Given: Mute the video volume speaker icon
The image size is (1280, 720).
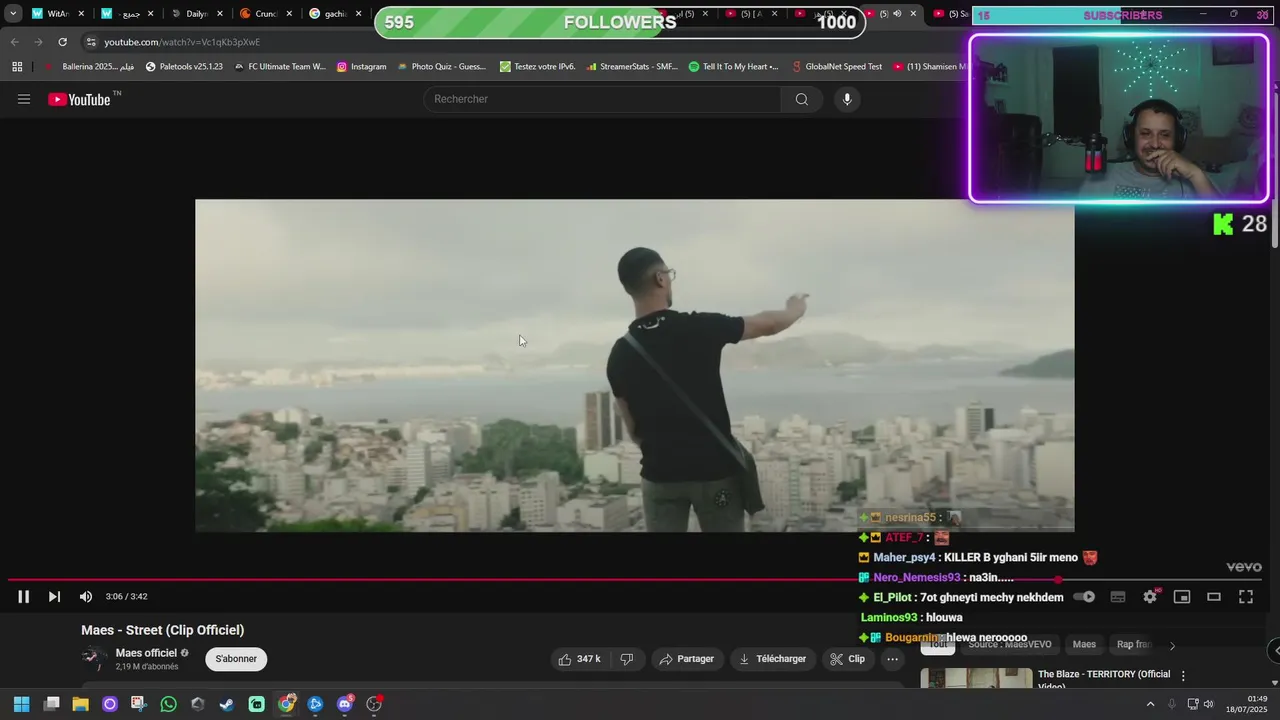Looking at the screenshot, I should pos(86,597).
